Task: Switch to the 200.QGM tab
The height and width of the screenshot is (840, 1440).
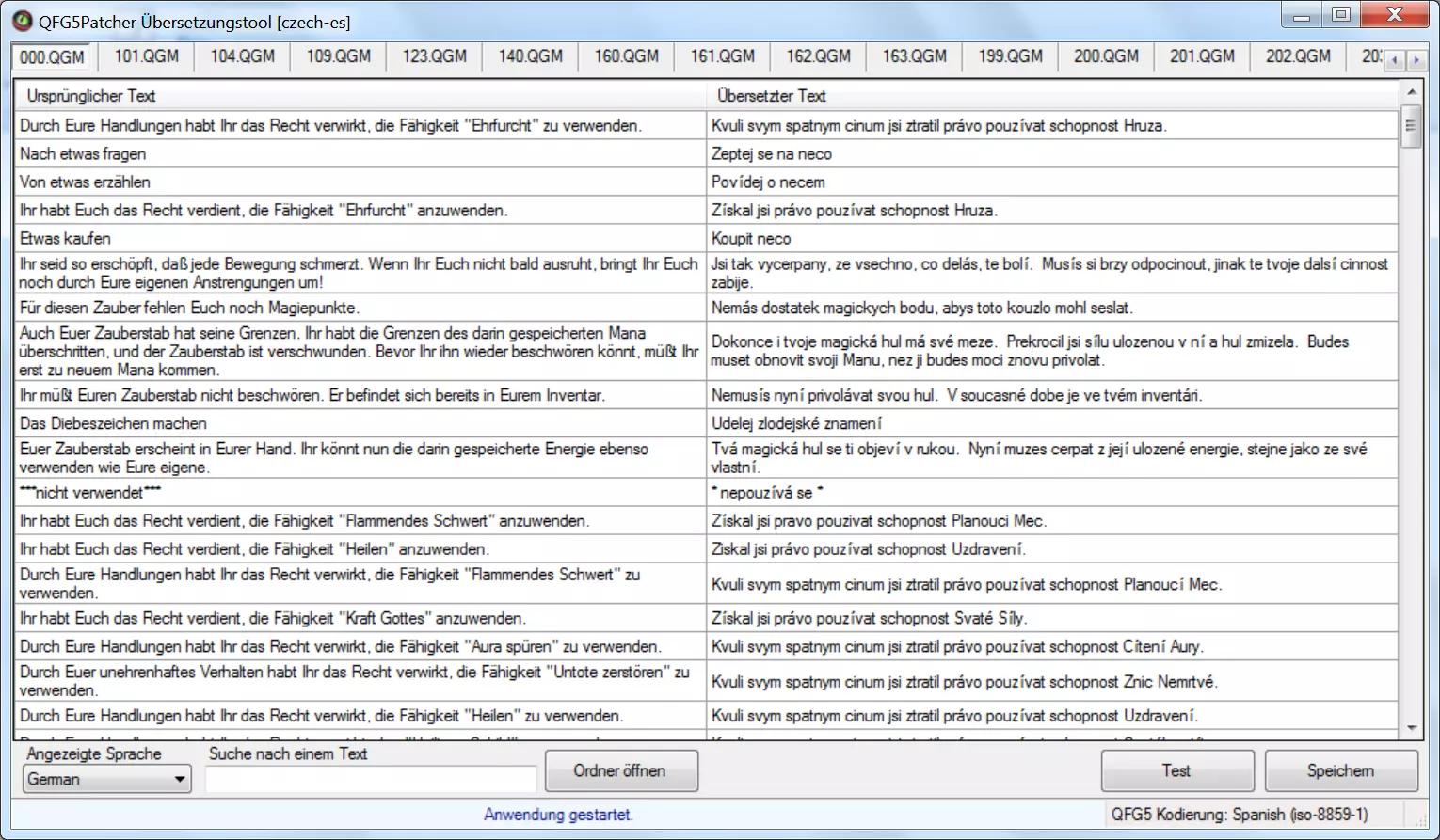Action: pyautogui.click(x=1107, y=56)
